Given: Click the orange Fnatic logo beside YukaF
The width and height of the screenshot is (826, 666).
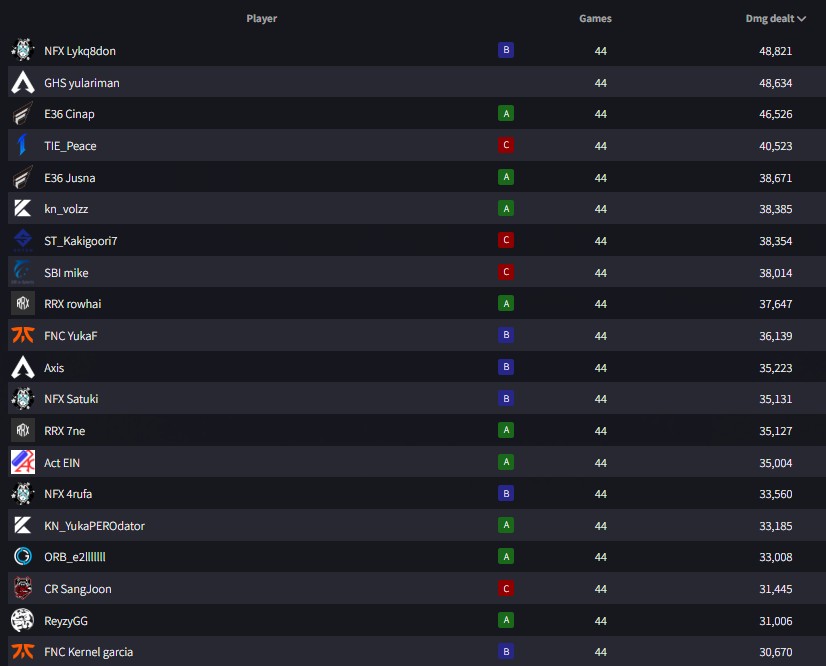Looking at the screenshot, I should (x=23, y=335).
